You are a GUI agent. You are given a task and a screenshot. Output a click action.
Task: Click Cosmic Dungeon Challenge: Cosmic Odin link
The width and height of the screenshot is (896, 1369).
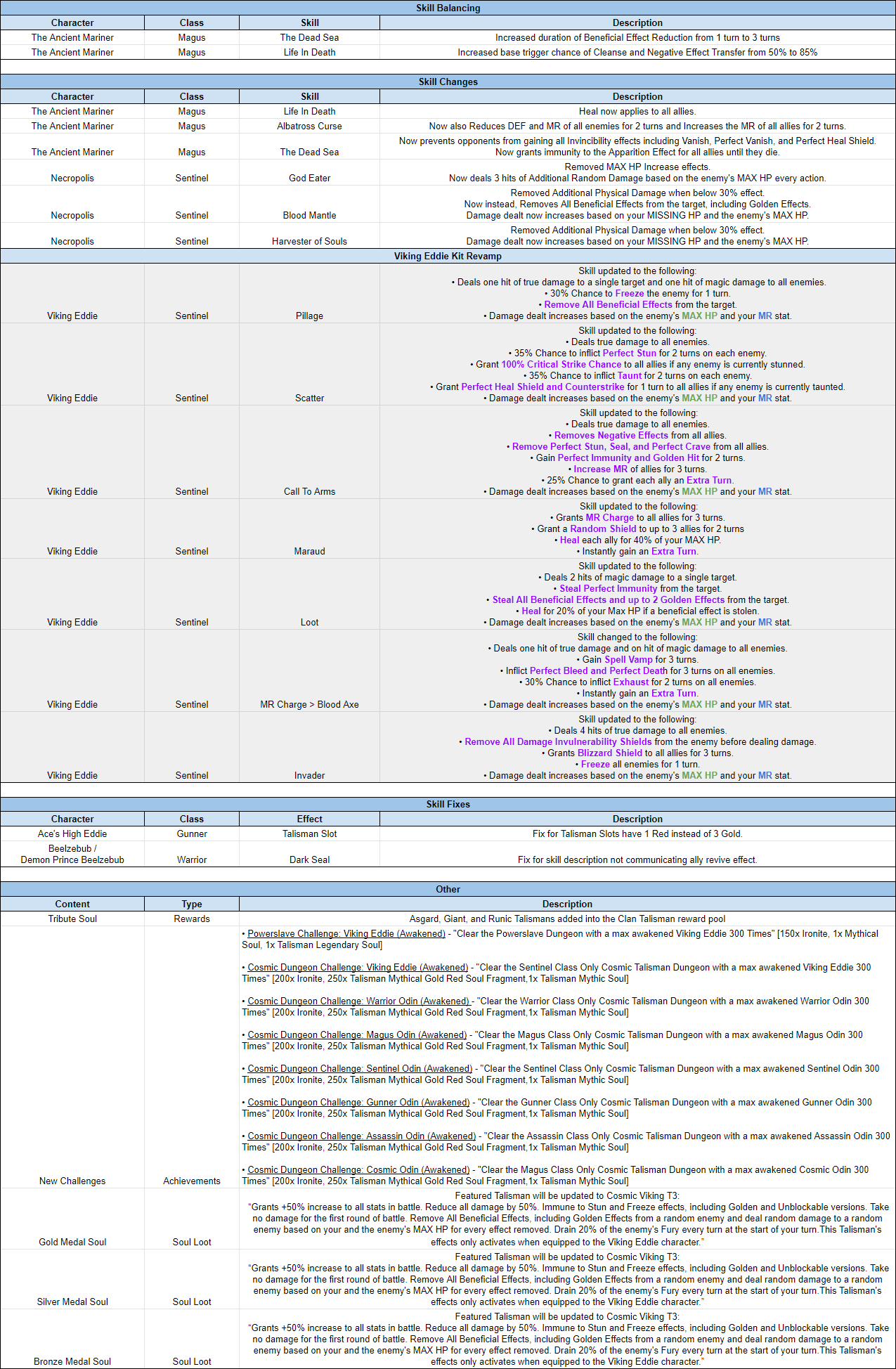point(358,1170)
